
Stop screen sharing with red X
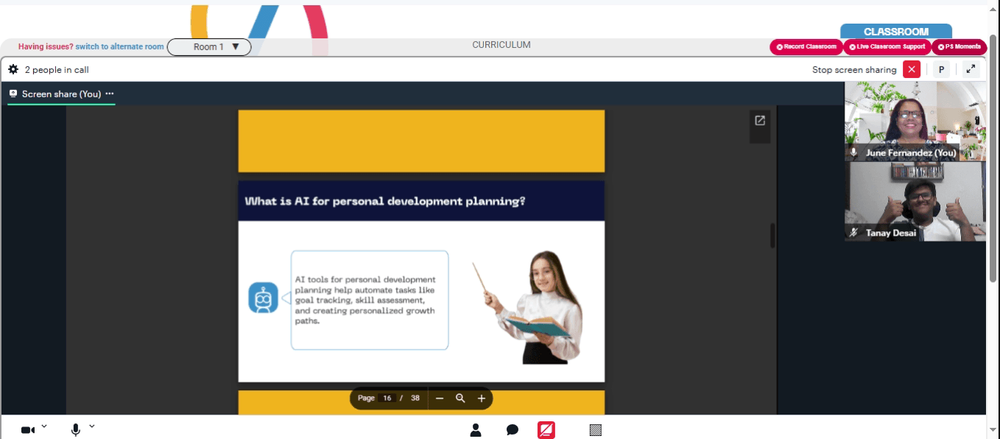pyautogui.click(x=911, y=70)
